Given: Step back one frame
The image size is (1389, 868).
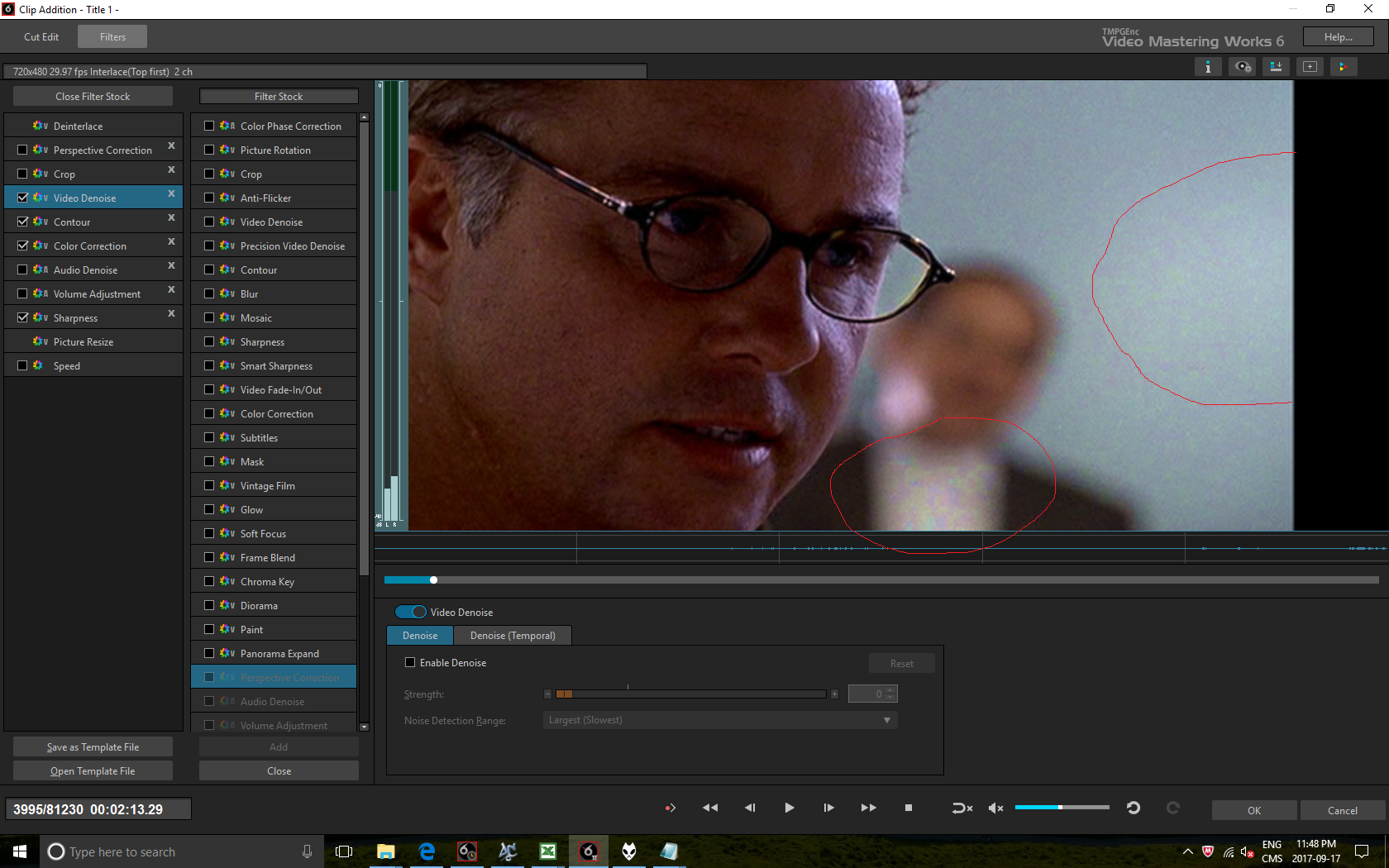Looking at the screenshot, I should 750,808.
